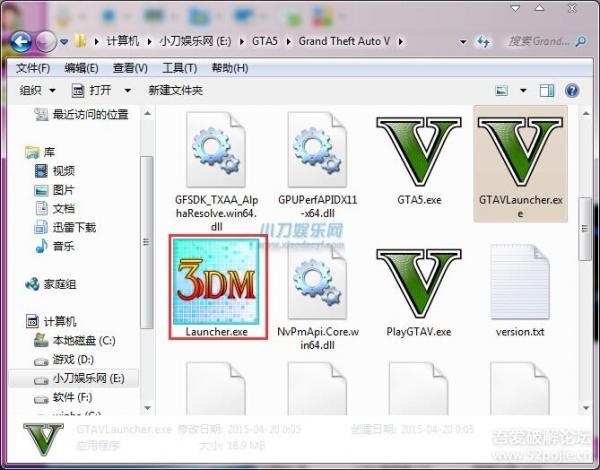Image resolution: width=600 pixels, height=470 pixels.
Task: Select 库 in navigation pane
Action: (40, 152)
